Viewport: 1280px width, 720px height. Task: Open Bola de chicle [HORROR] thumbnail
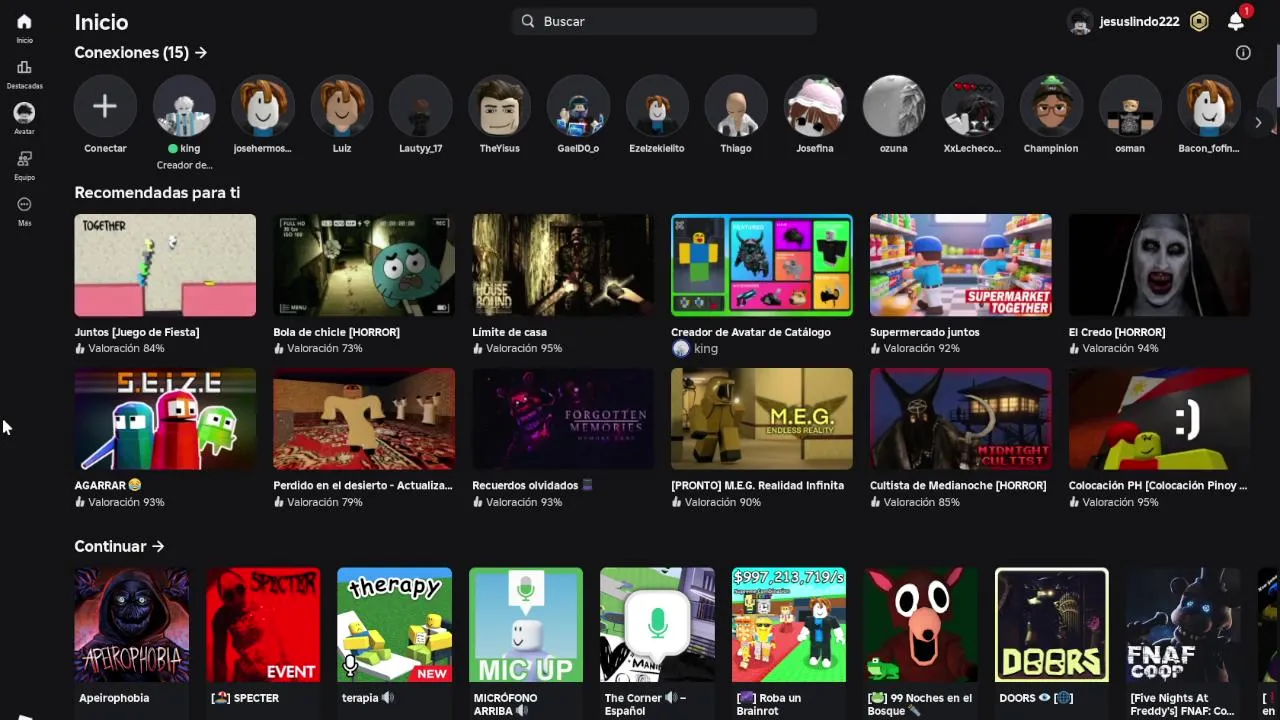364,265
